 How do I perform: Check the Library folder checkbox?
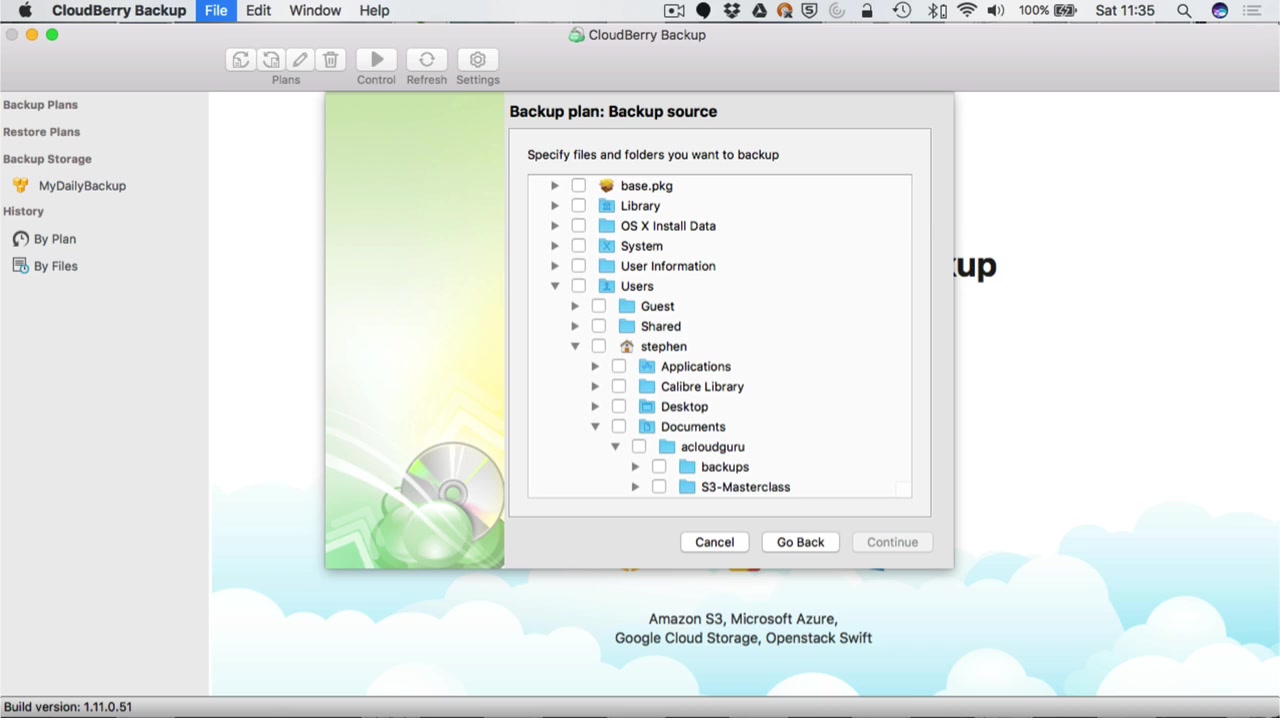(x=579, y=206)
